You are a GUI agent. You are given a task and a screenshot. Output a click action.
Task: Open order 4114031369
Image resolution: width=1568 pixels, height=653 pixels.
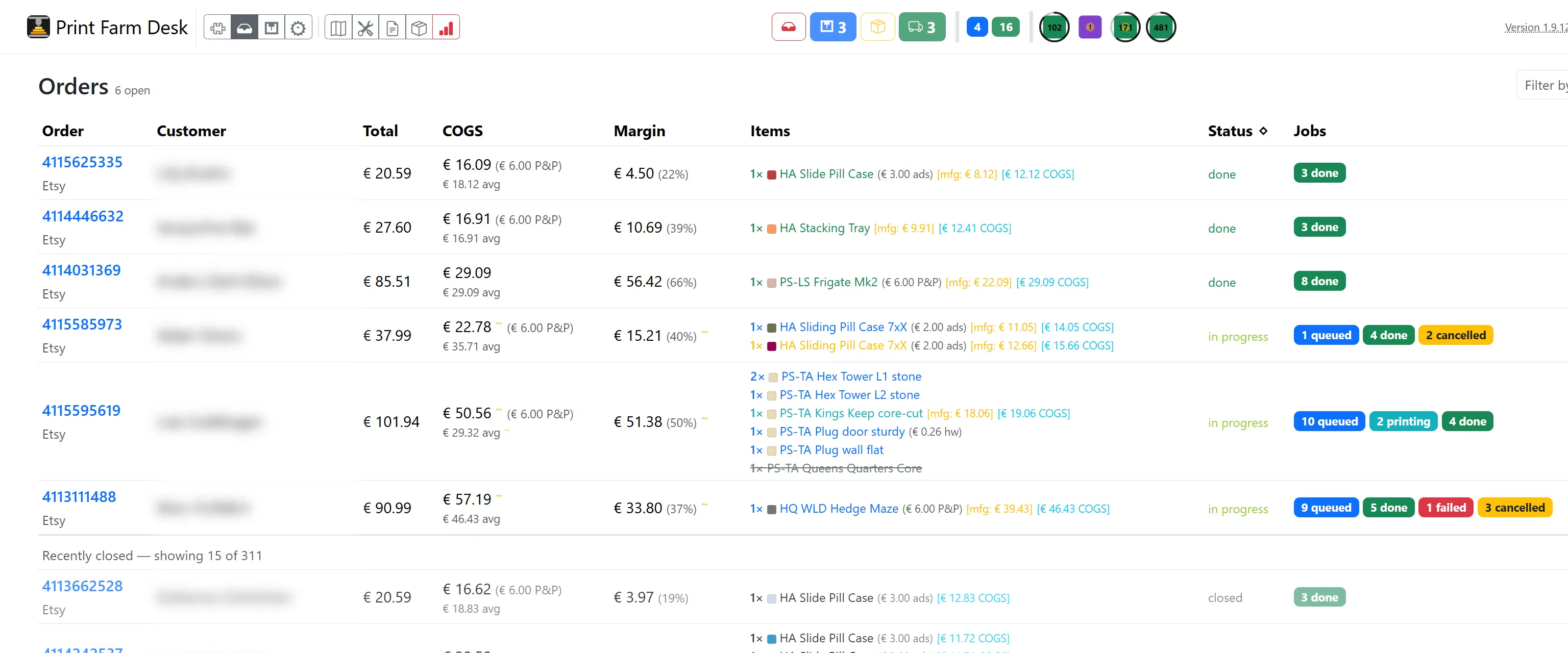click(82, 271)
